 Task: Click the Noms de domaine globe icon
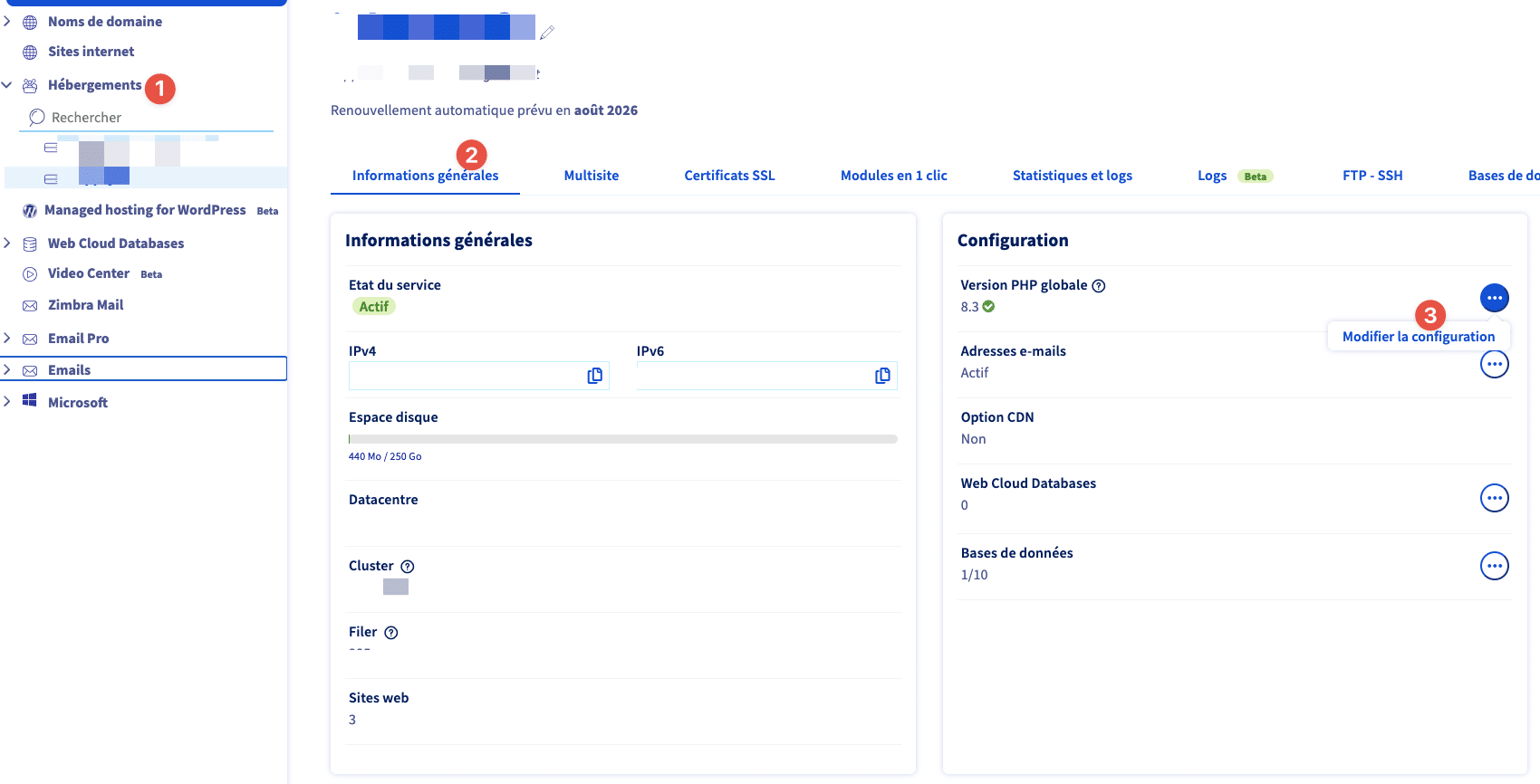click(x=30, y=23)
